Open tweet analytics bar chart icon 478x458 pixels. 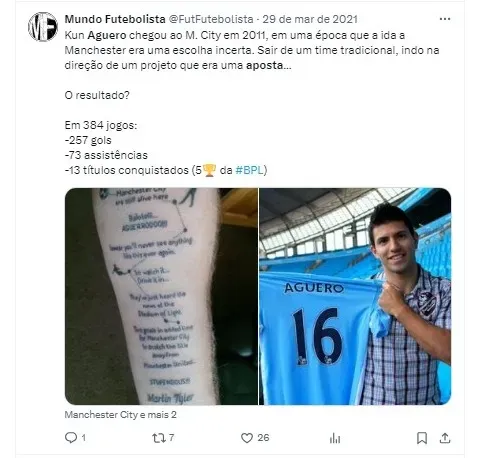pos(335,438)
